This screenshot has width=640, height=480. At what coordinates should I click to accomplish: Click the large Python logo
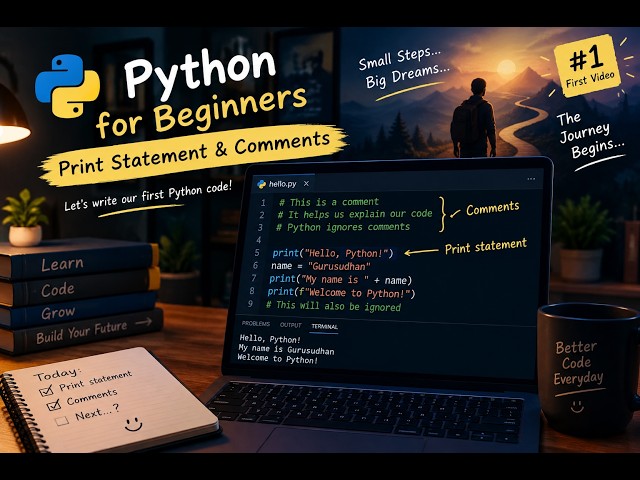click(x=68, y=86)
